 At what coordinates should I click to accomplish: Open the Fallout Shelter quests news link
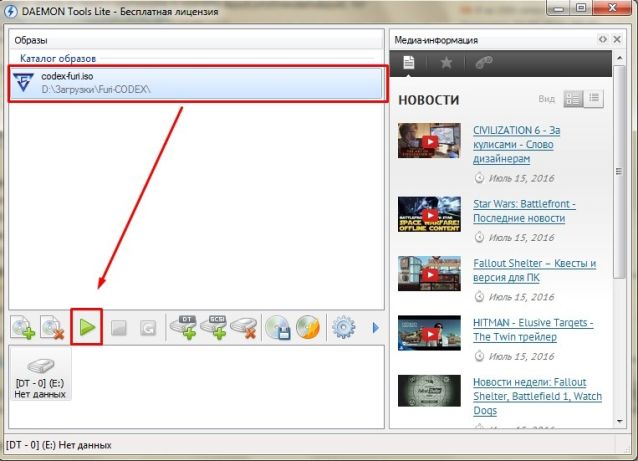(535, 270)
